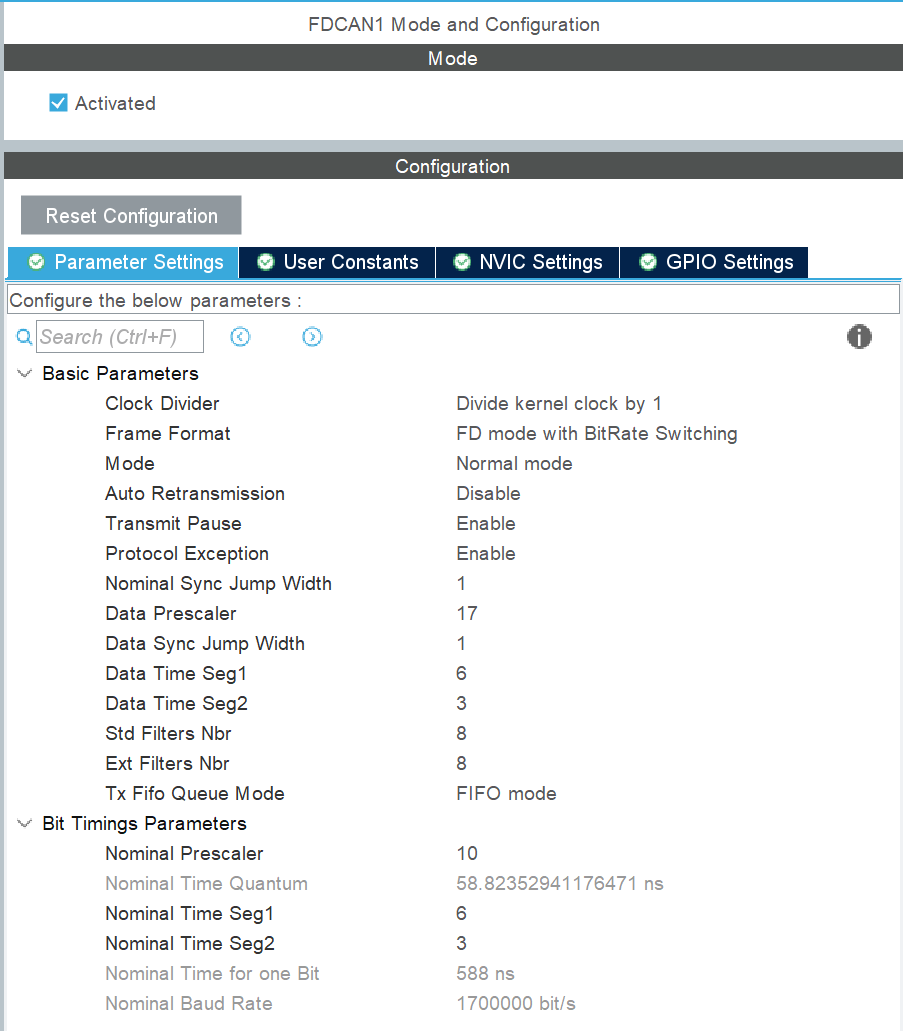Focus the Search (Ctrl+F) field

(120, 337)
